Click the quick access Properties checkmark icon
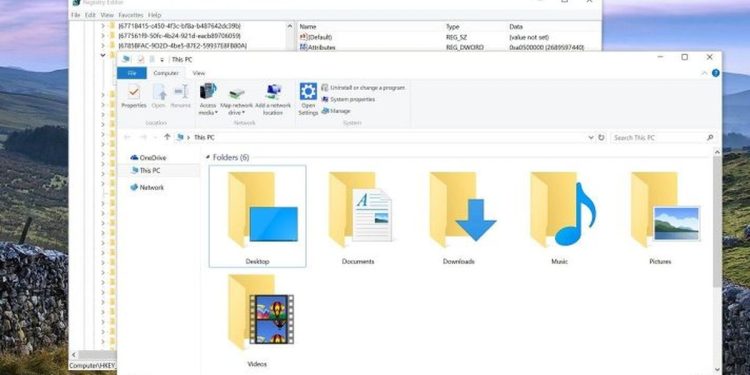The image size is (750, 375). point(141,59)
